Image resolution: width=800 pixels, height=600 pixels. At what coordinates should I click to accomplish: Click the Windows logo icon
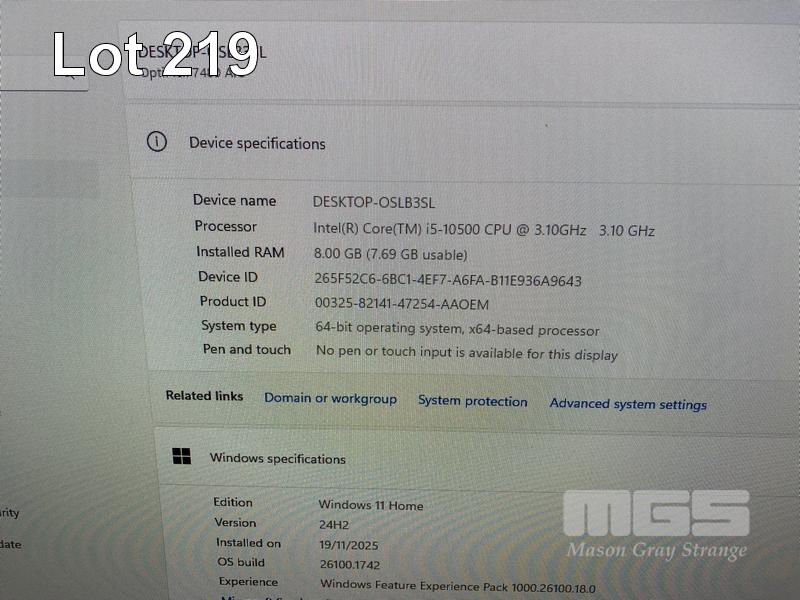(181, 457)
